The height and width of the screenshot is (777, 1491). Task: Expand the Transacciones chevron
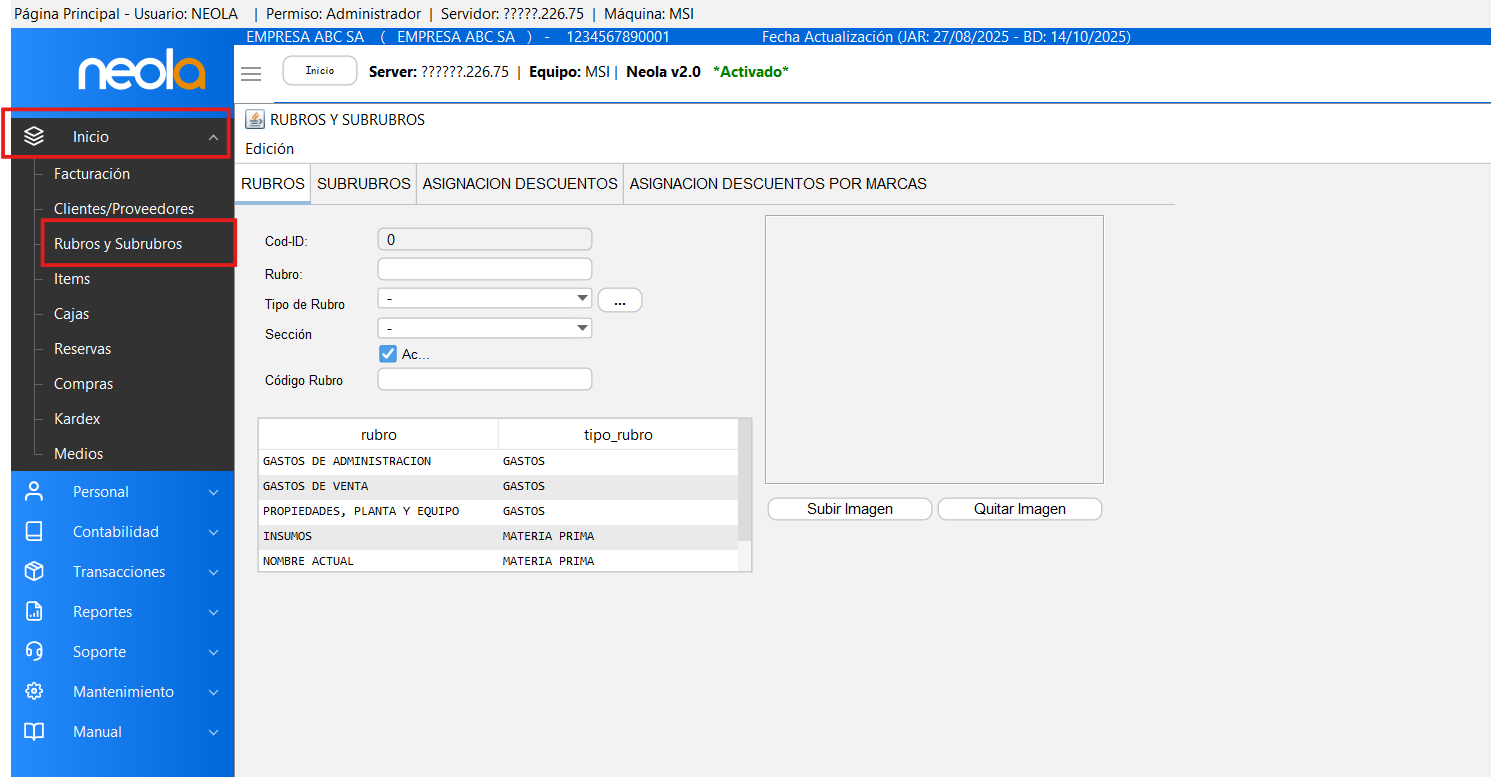tap(213, 572)
